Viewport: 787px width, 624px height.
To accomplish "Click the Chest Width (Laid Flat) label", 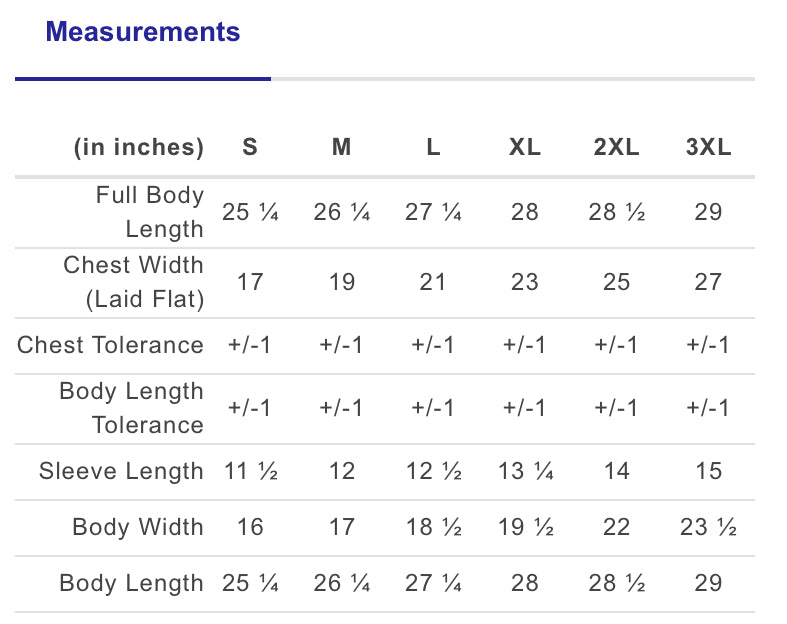I will click(134, 282).
